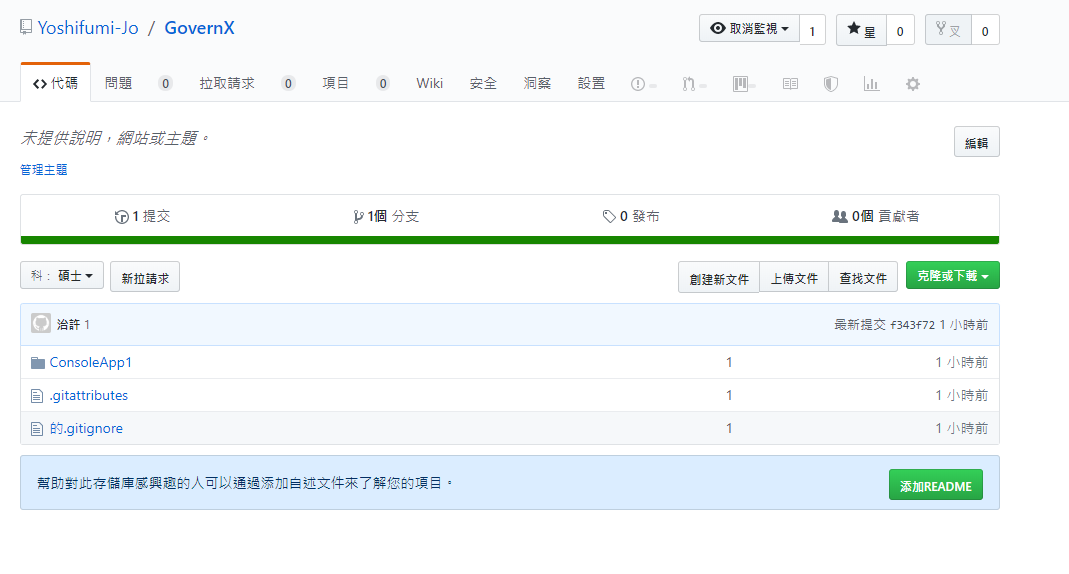
Task: Click the project board icon in tab bar
Action: click(740, 84)
